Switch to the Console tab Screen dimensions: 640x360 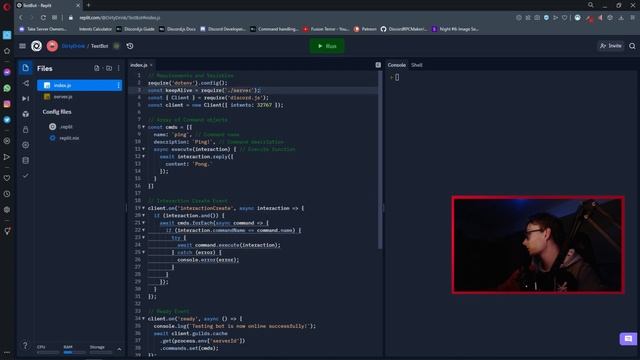coord(396,65)
